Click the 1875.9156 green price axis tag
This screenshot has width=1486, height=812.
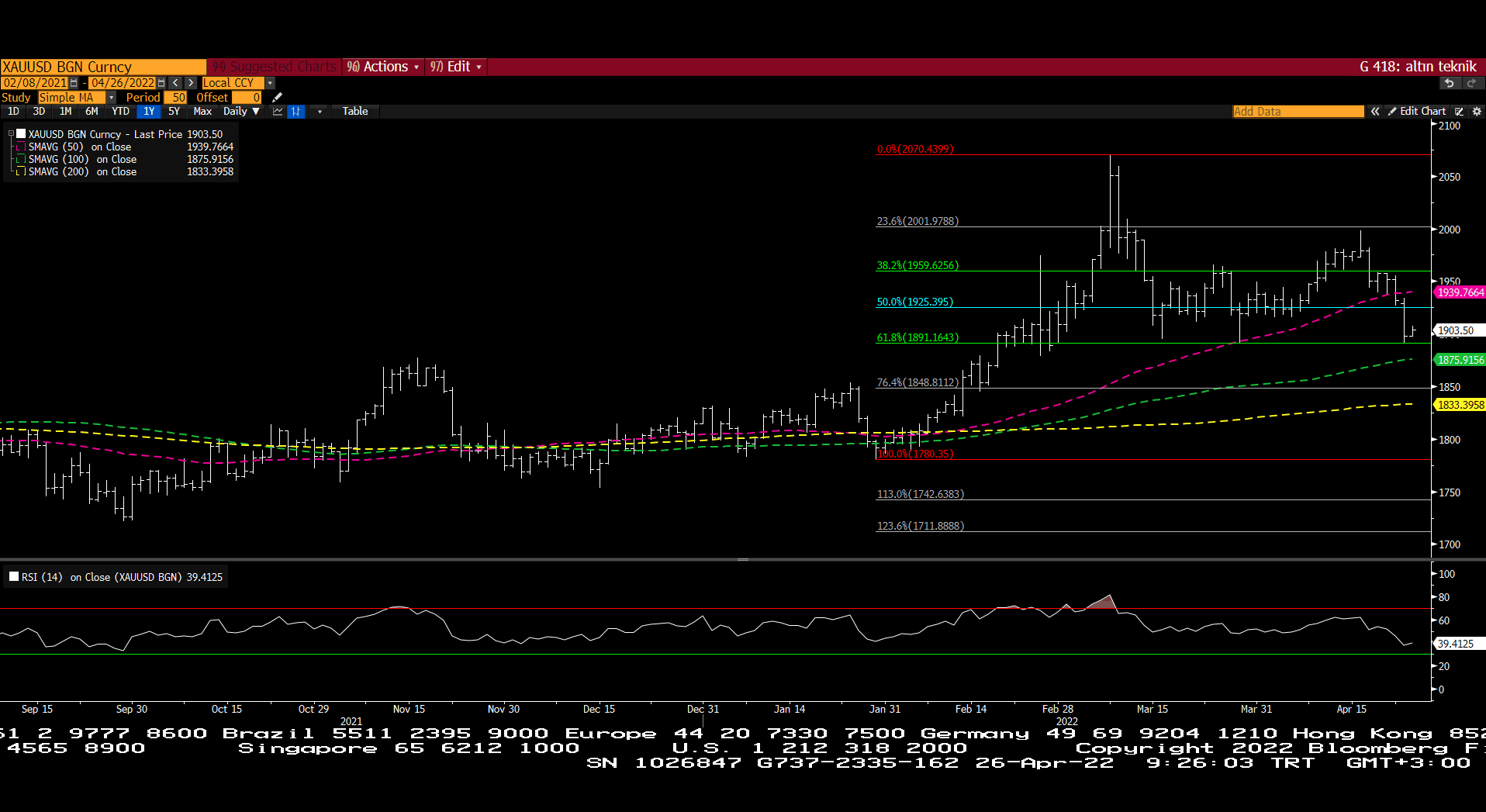pos(1460,360)
